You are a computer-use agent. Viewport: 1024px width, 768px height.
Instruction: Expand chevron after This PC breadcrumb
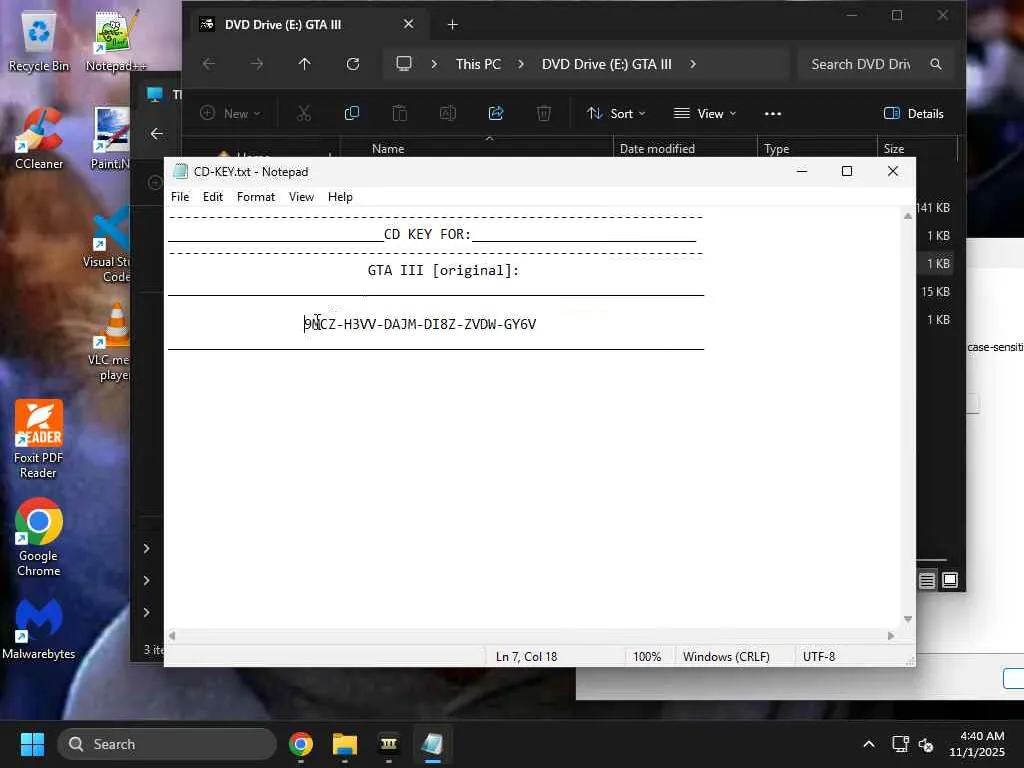click(521, 64)
